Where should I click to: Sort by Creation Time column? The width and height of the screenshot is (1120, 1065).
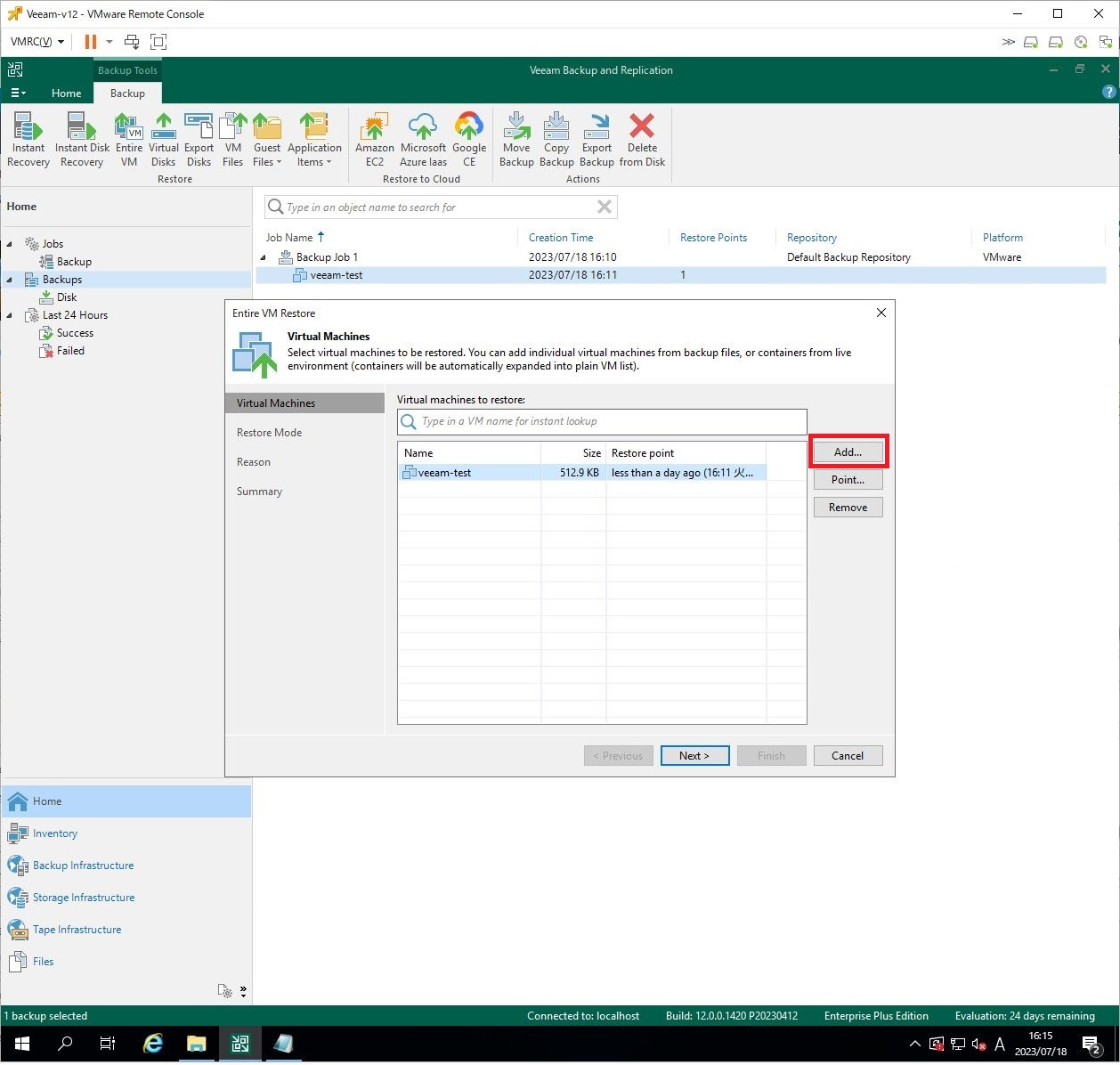pyautogui.click(x=561, y=238)
